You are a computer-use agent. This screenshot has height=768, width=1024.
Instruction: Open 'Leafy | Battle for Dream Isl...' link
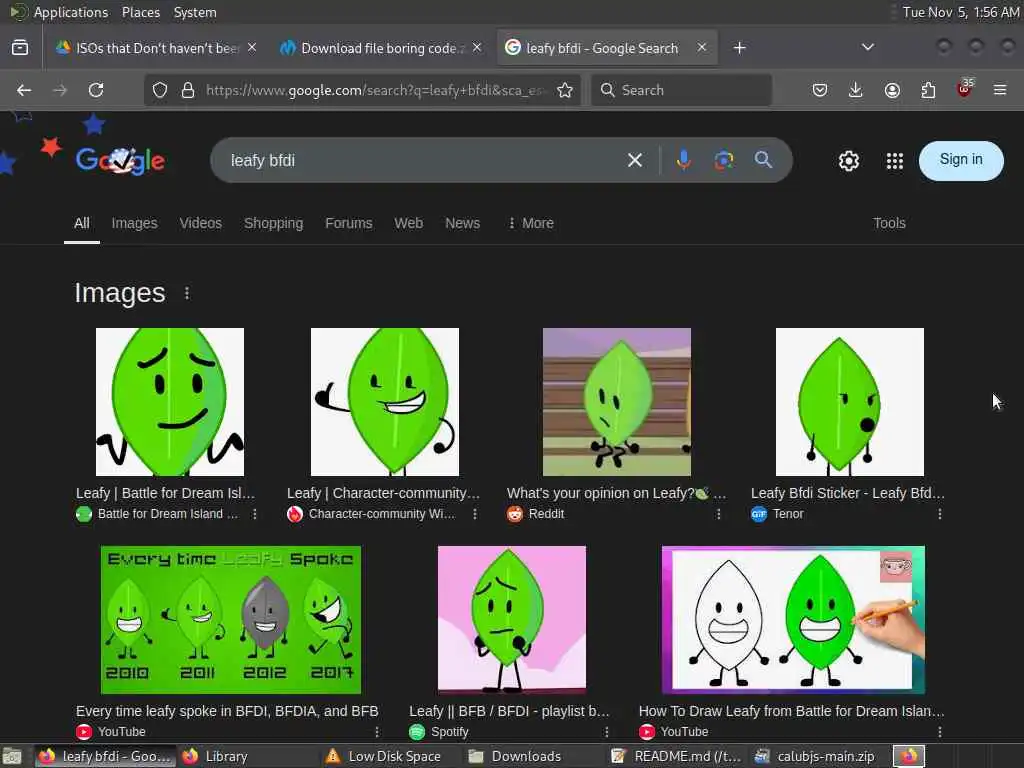click(x=165, y=493)
